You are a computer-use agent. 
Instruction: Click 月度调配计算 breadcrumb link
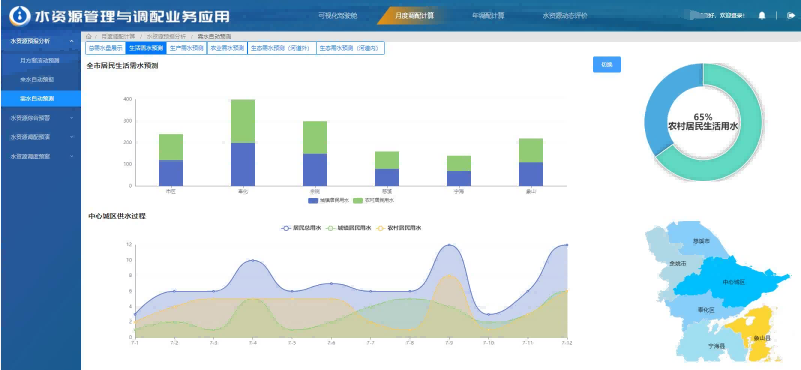coord(118,37)
